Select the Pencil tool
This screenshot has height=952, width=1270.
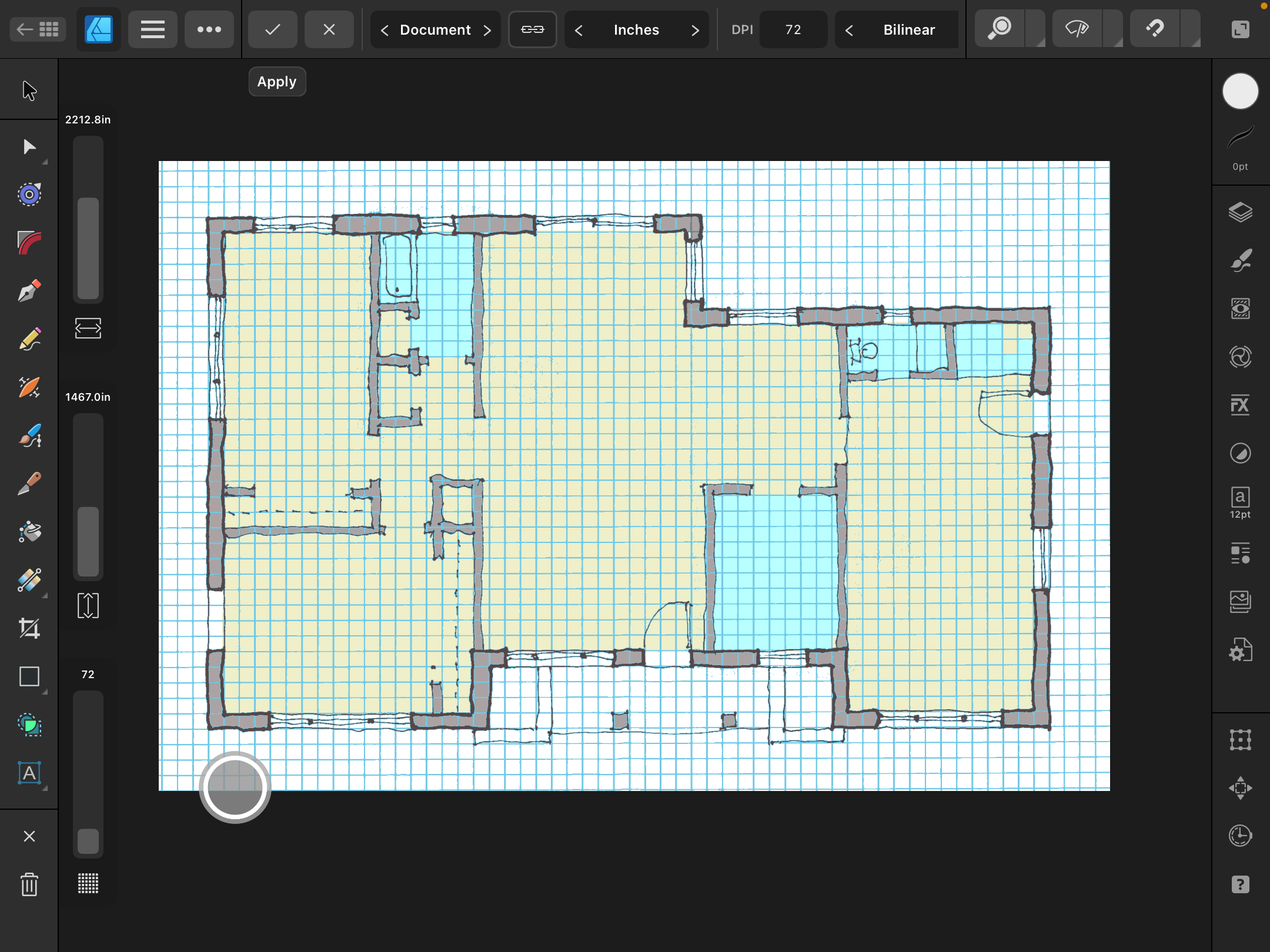tap(29, 339)
